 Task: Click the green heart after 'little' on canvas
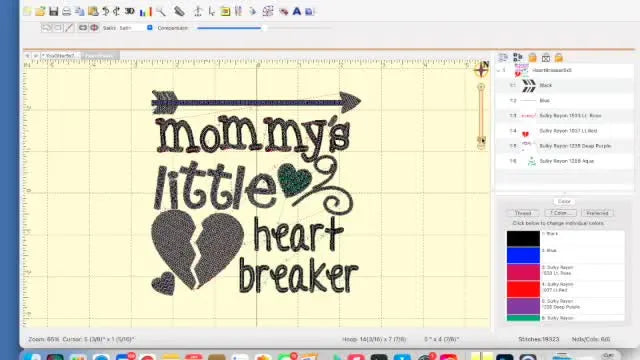click(x=294, y=180)
